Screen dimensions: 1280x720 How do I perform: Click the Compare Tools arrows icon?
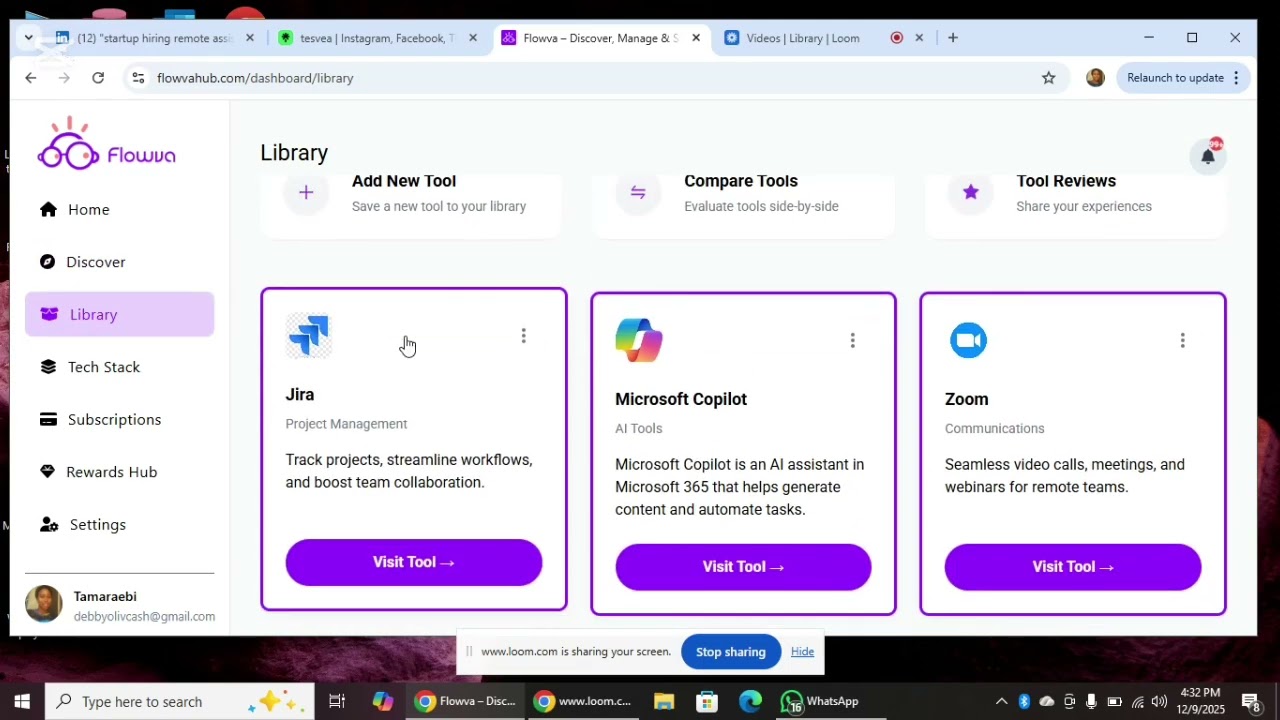click(x=638, y=192)
